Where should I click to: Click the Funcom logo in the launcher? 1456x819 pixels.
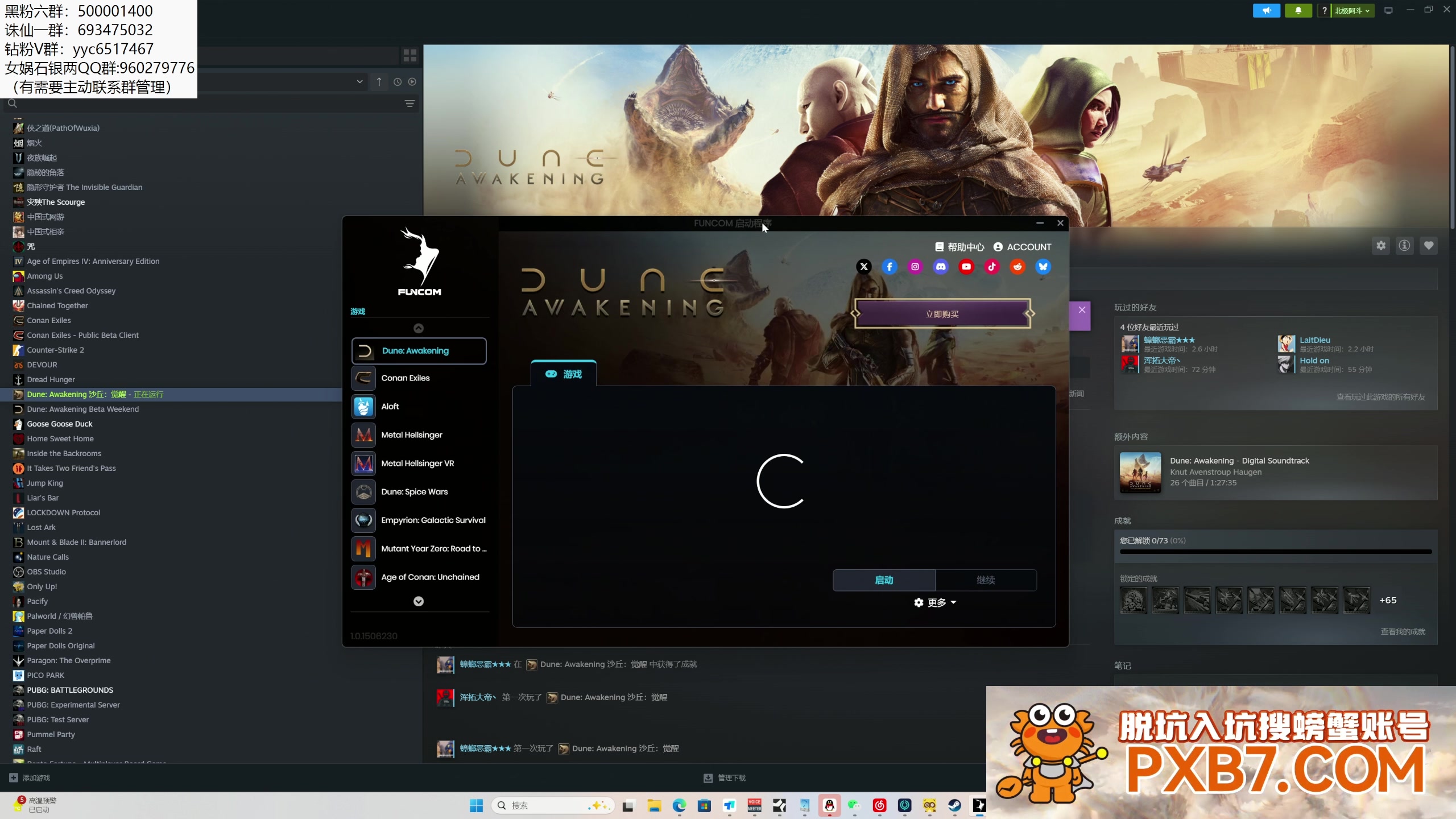420,262
